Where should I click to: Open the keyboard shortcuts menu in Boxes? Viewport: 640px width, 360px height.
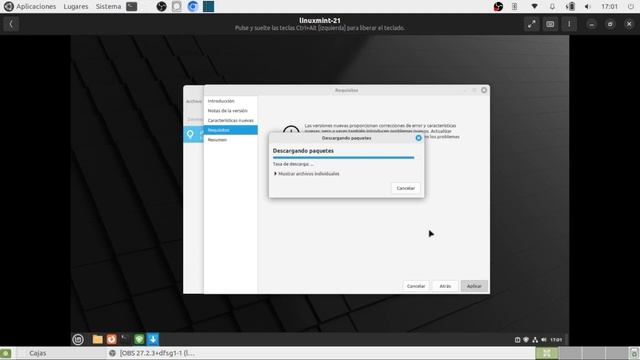point(550,24)
